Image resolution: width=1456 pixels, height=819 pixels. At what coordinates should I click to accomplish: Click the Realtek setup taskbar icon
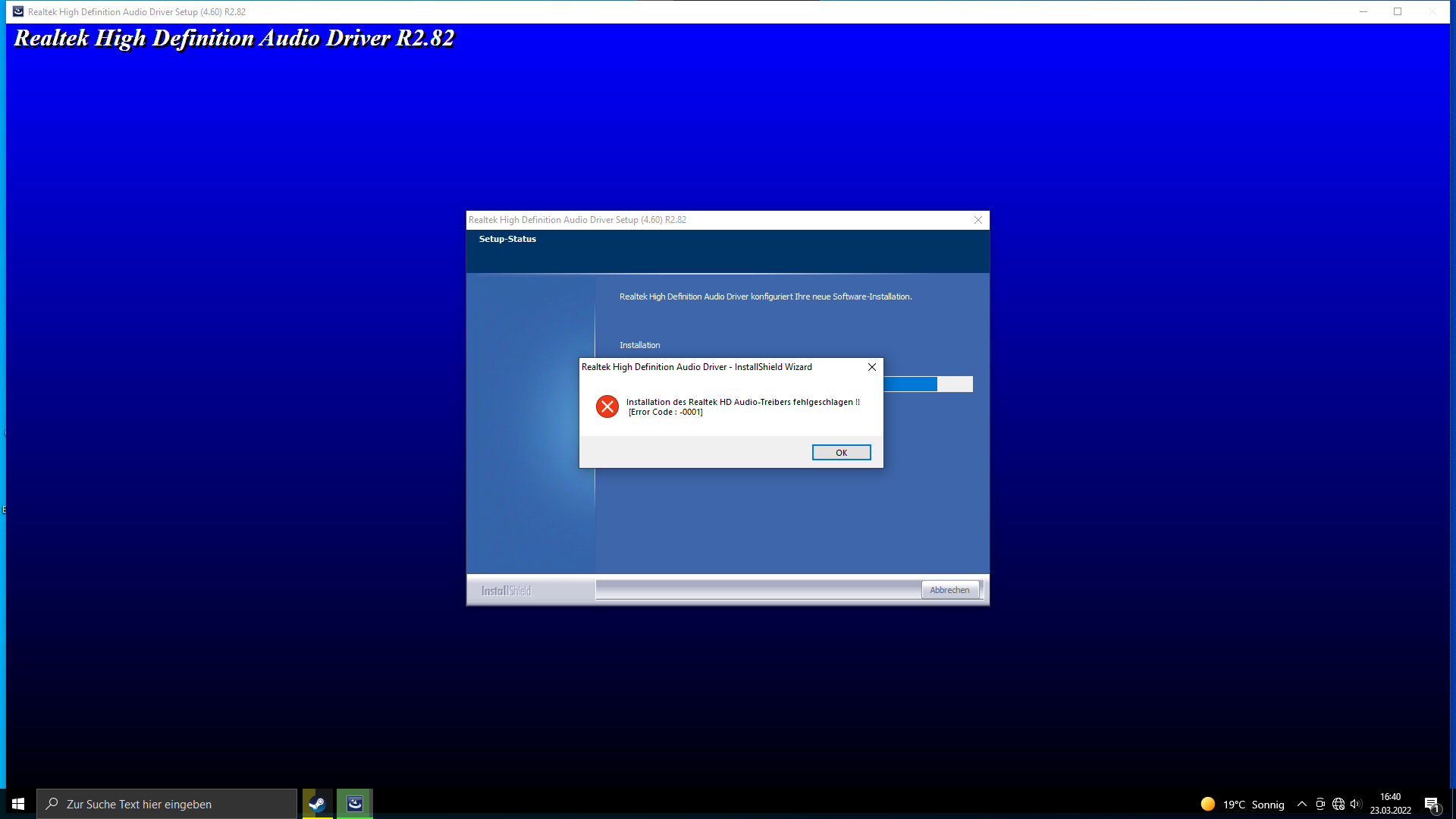354,804
